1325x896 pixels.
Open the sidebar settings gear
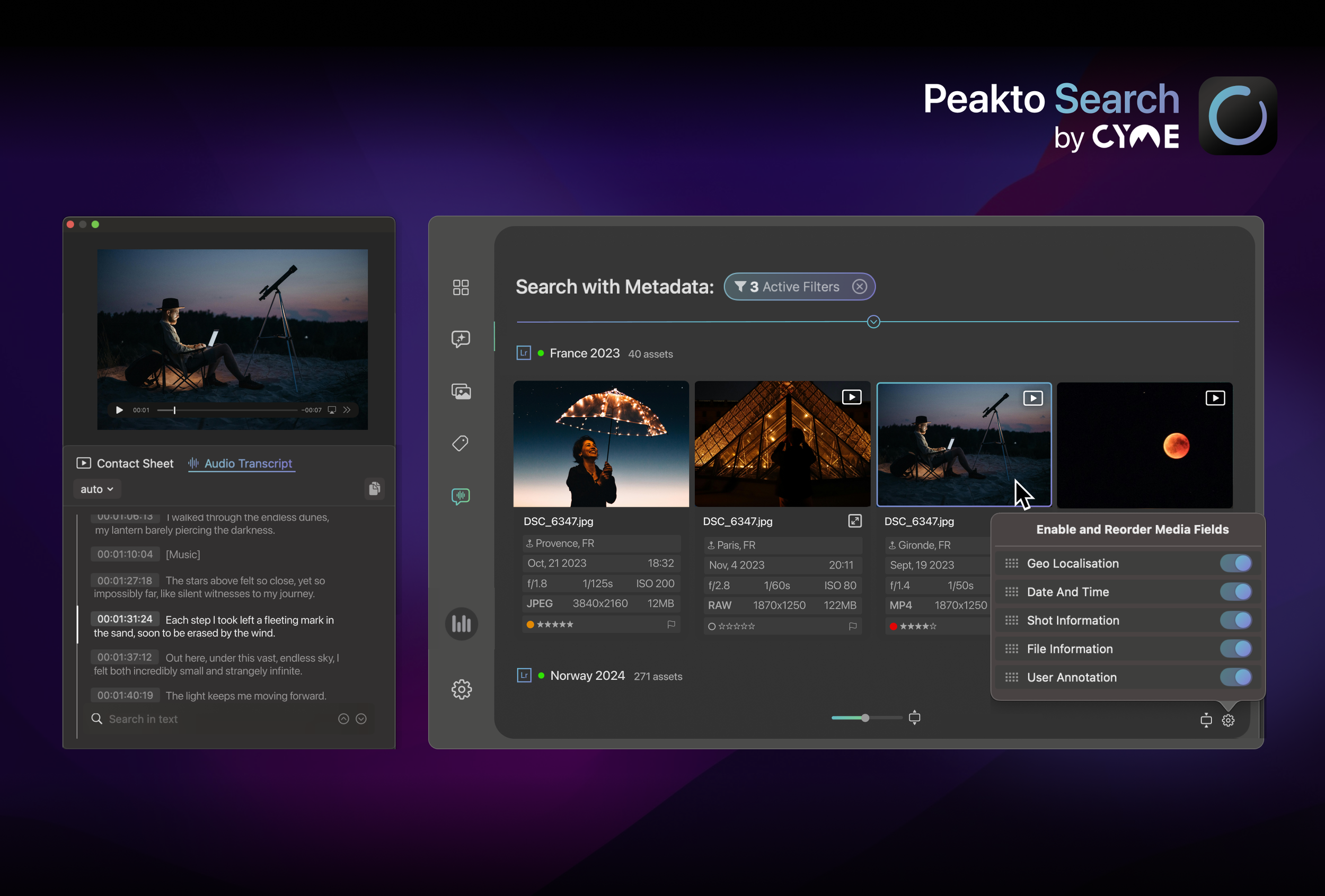[x=461, y=689]
